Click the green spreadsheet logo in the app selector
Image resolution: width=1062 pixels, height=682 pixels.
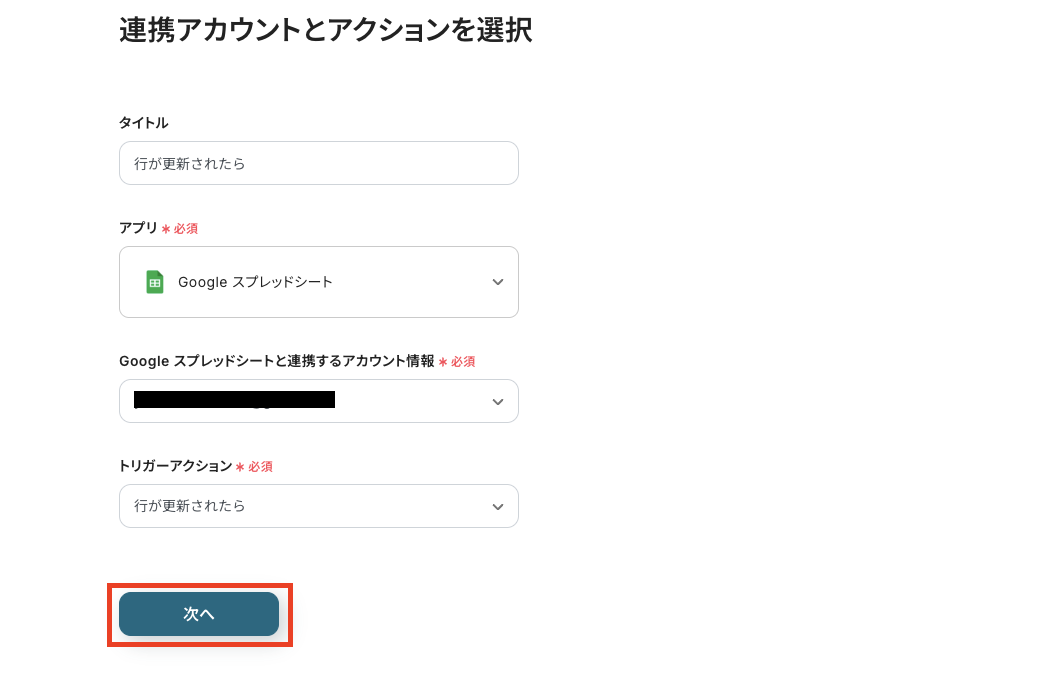(x=154, y=281)
